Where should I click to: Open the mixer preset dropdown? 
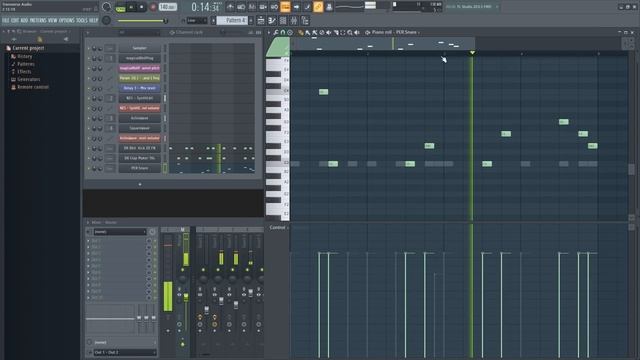120,232
